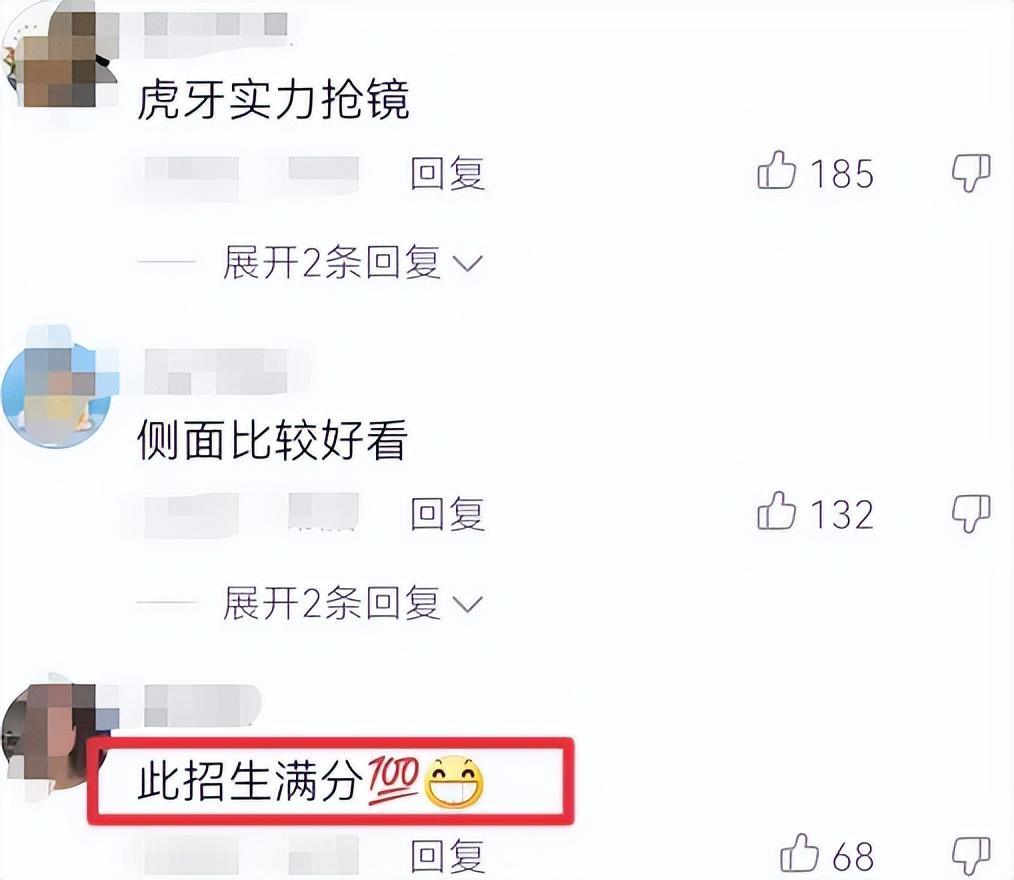Click the 侧面比较好看 comment text
This screenshot has width=1014, height=880.
[272, 440]
